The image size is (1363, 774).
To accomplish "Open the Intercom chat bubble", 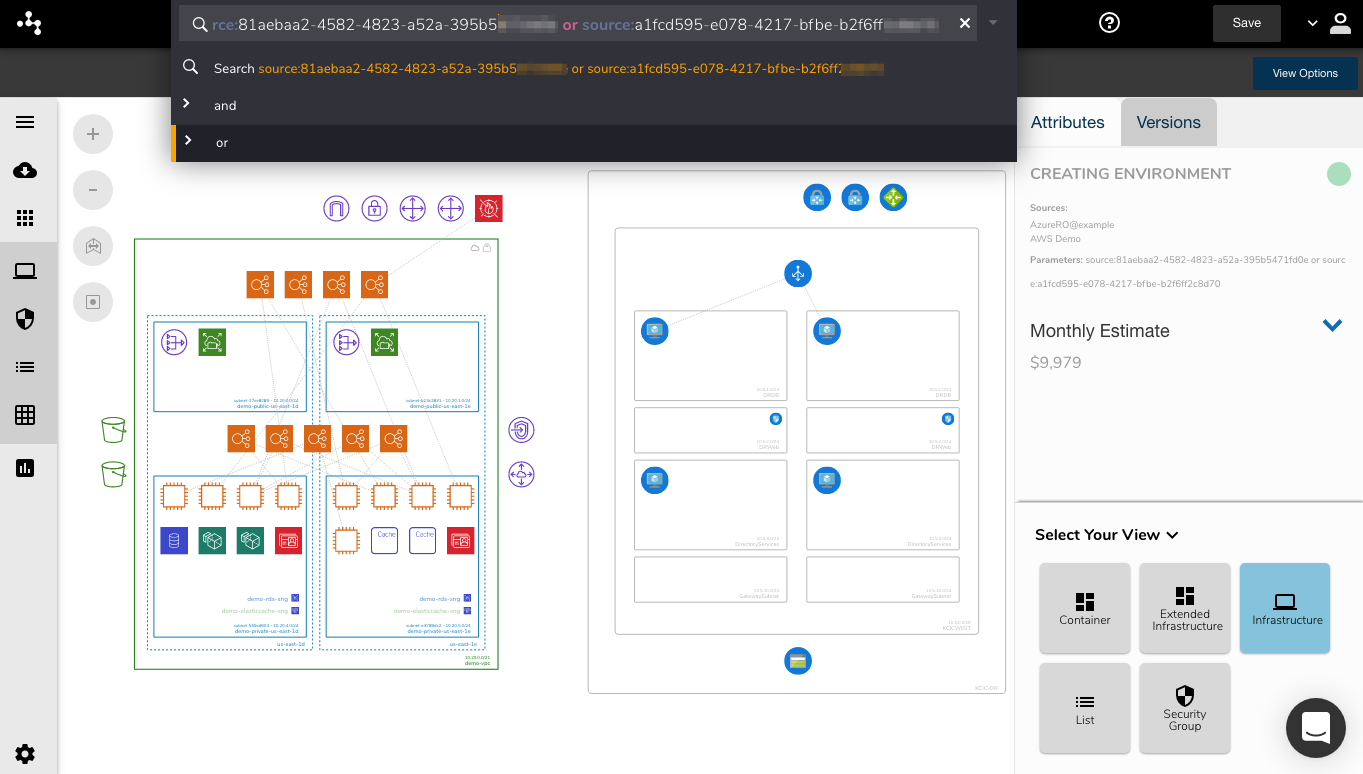I will pos(1315,727).
